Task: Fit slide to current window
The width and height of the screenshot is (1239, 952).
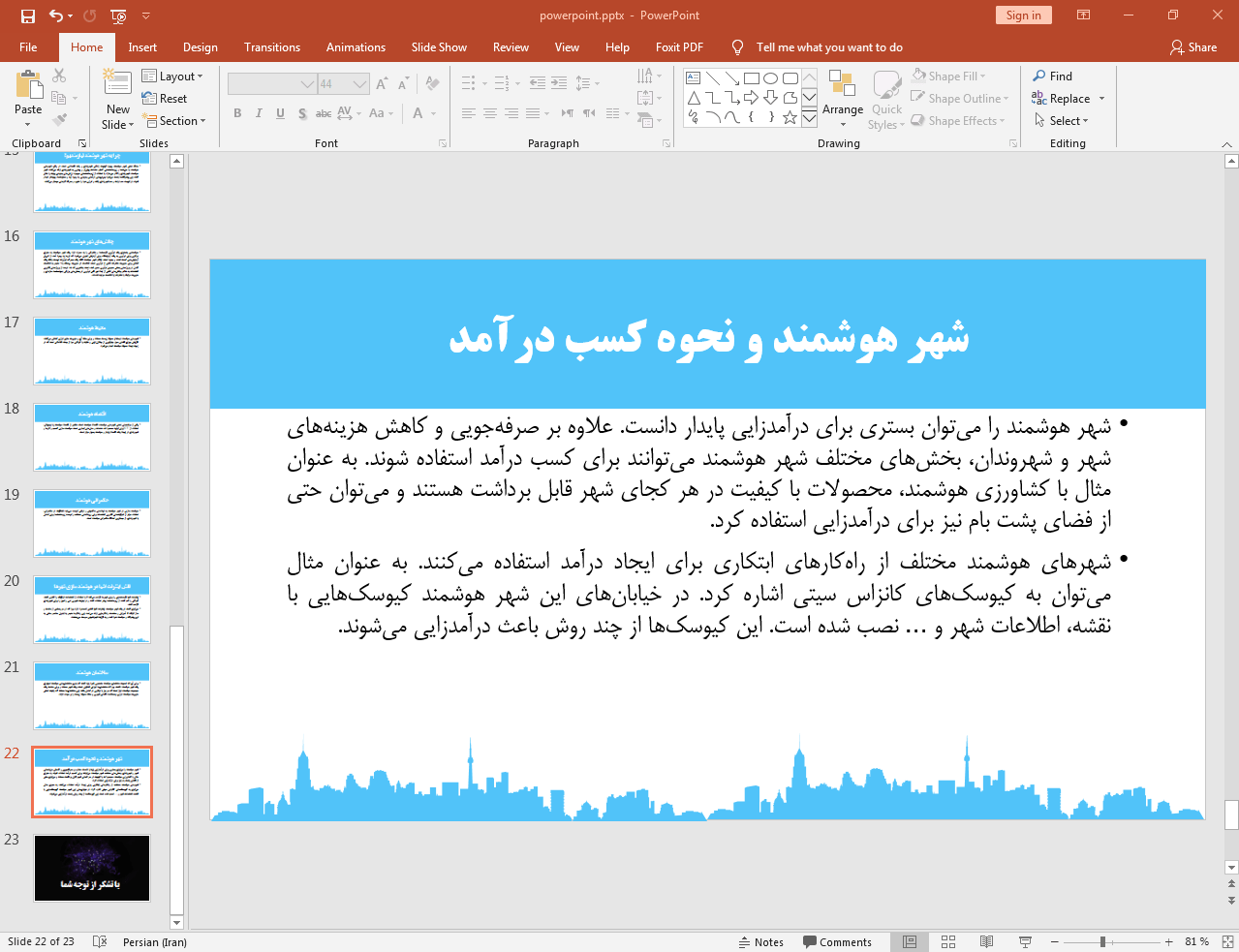Action: point(1227,942)
